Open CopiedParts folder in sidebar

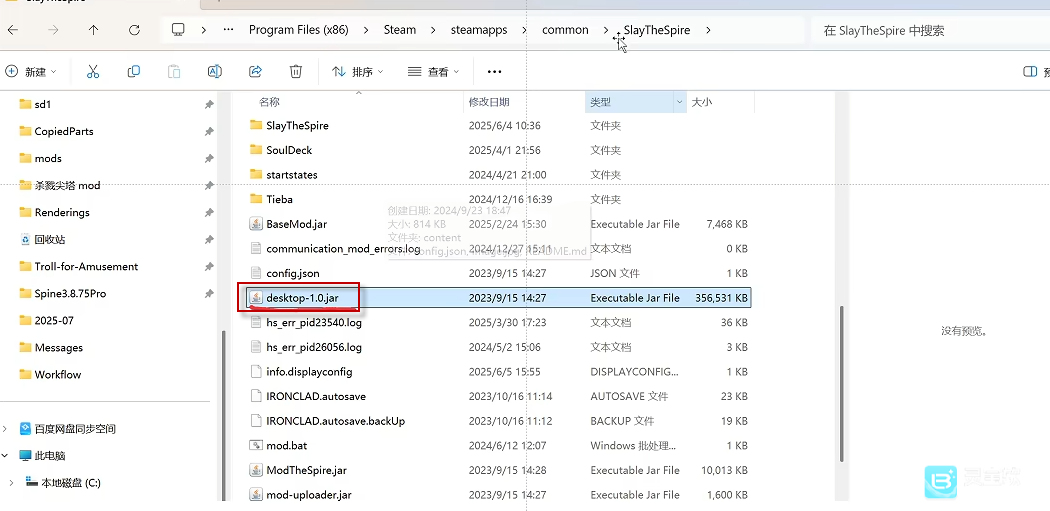64,131
